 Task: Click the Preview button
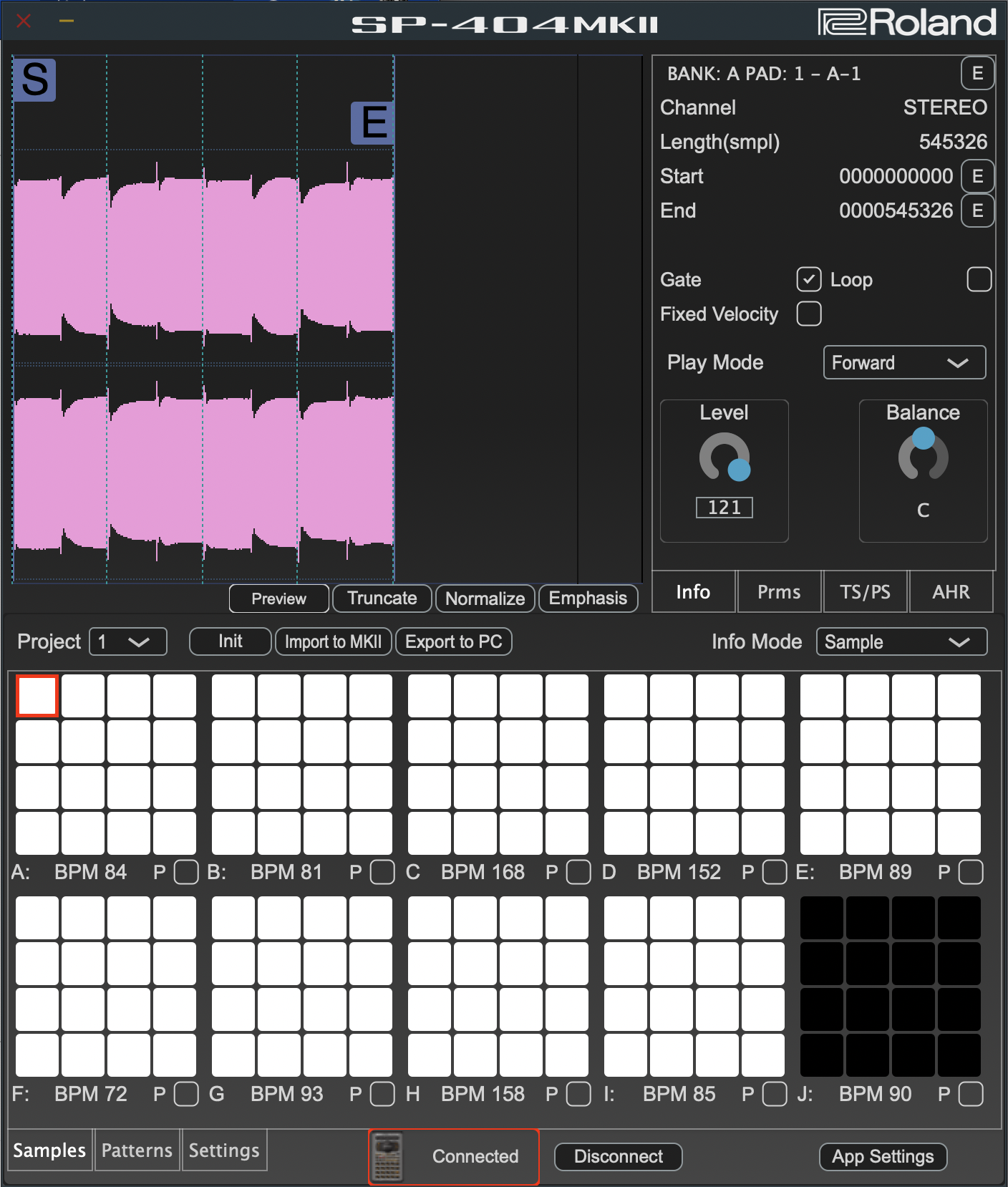tap(279, 599)
